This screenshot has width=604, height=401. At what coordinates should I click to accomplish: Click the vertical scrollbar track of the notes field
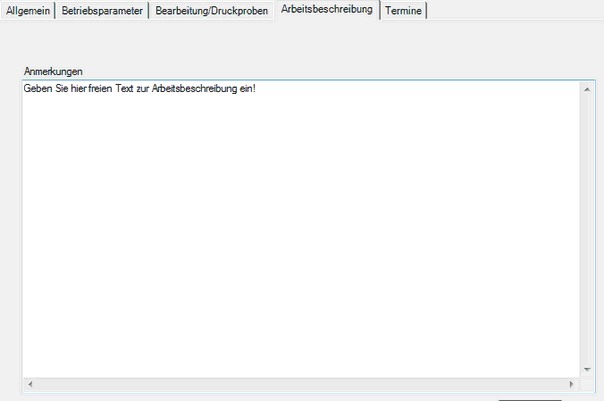point(588,230)
